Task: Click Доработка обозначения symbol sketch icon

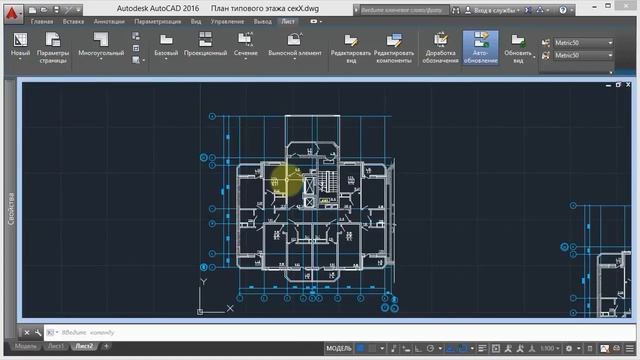Action: pos(440,40)
